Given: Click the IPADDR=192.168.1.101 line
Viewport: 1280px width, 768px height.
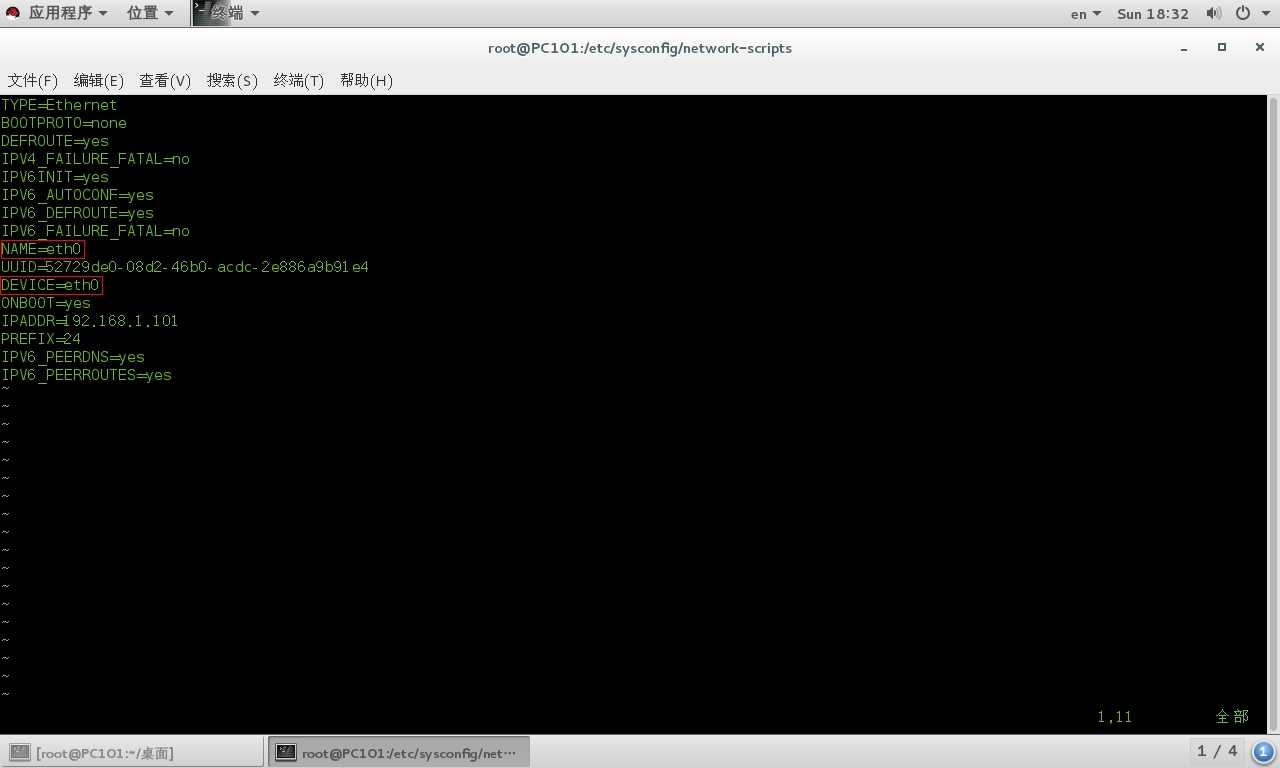Looking at the screenshot, I should [90, 321].
